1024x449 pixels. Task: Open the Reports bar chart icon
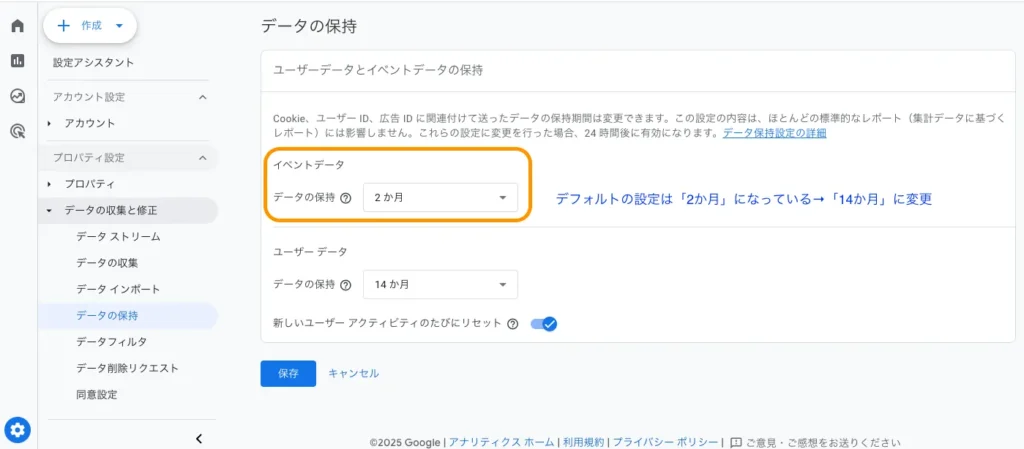click(x=17, y=61)
